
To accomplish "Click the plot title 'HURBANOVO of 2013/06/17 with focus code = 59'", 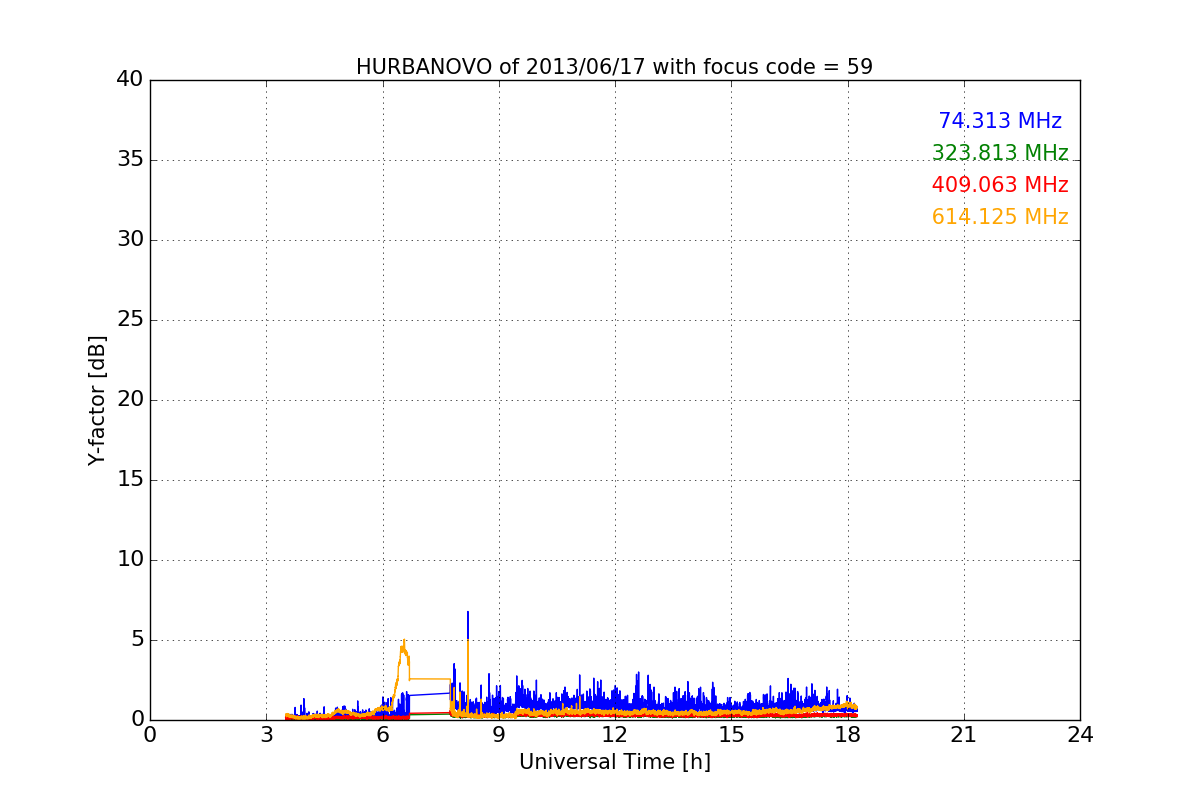I will [x=614, y=67].
